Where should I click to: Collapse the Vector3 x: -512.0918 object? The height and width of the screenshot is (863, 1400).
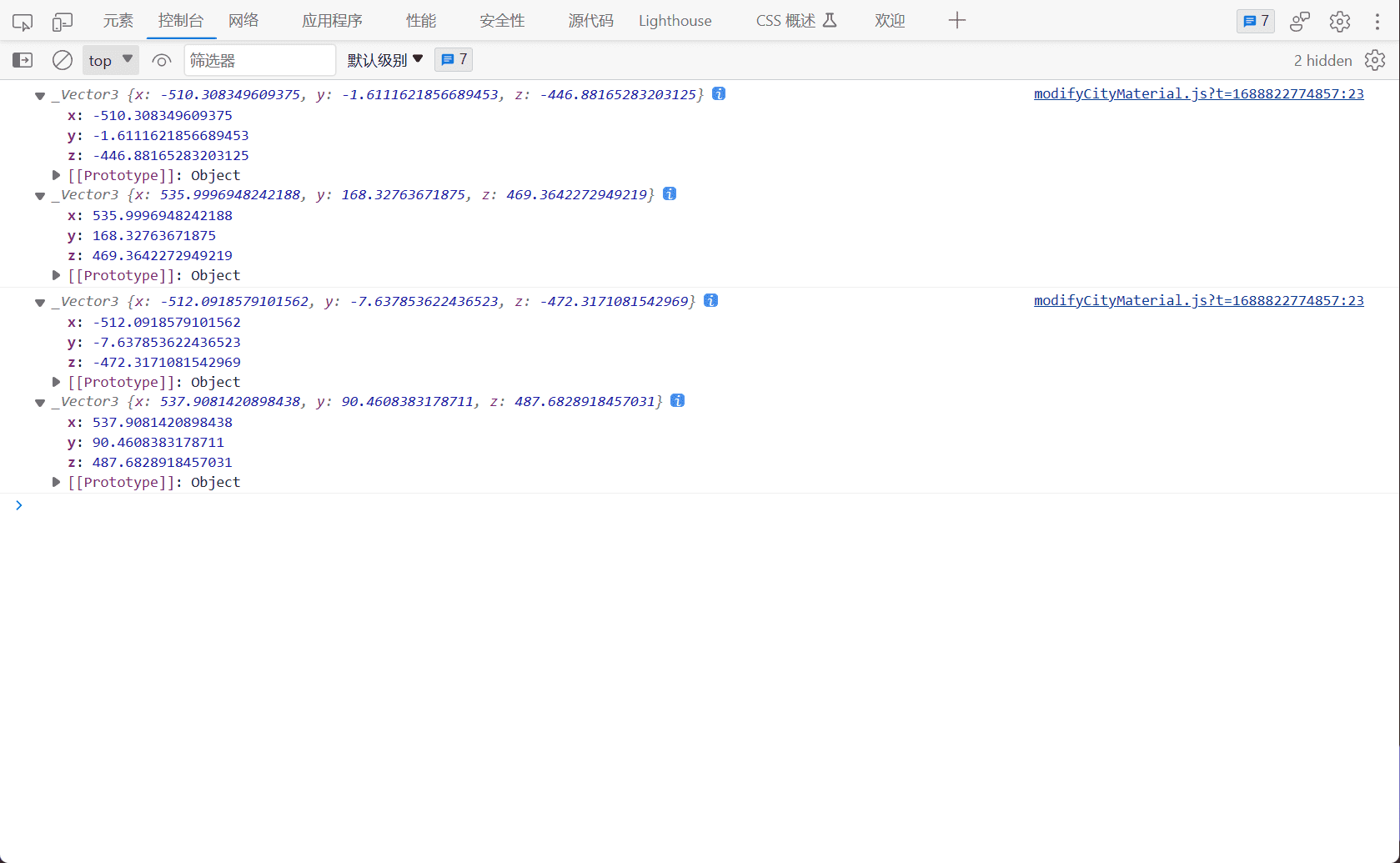(x=40, y=303)
